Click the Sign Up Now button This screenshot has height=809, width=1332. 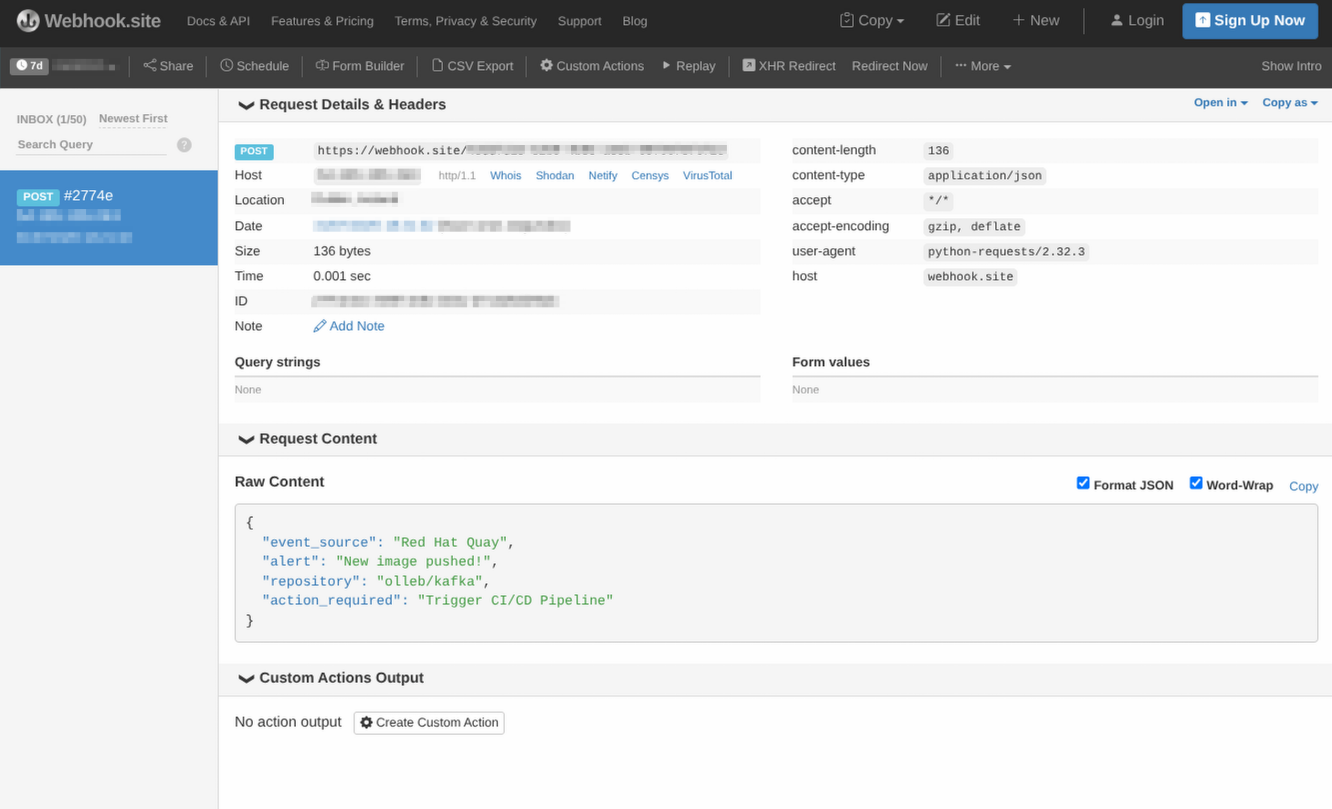[1250, 20]
